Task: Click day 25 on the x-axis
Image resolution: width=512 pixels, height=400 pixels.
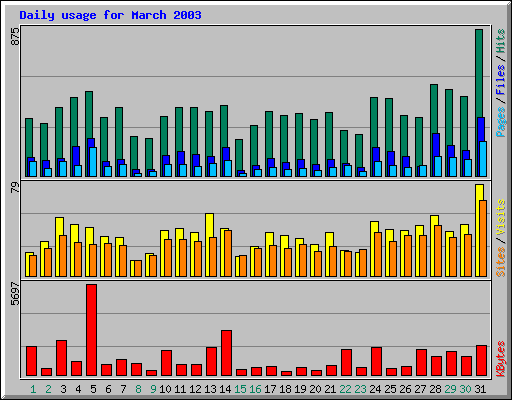Action: click(x=390, y=389)
